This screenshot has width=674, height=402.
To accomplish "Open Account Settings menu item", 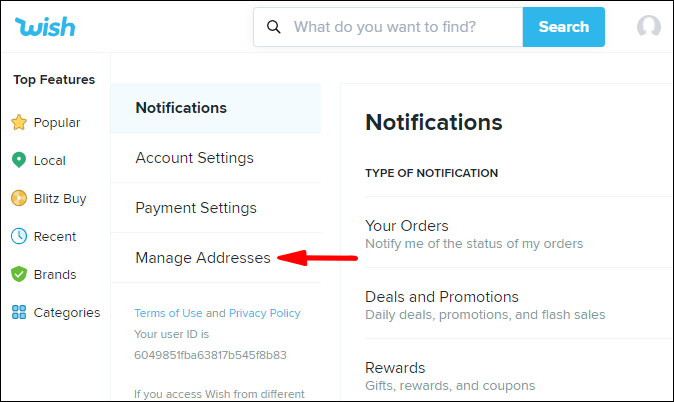I will pyautogui.click(x=194, y=158).
